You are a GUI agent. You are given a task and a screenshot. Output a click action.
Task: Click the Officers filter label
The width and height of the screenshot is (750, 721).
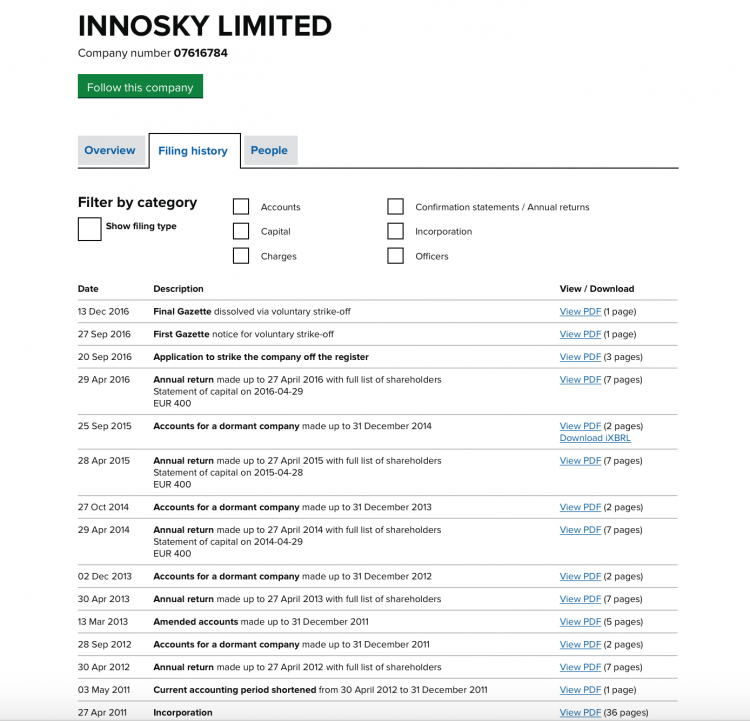click(x=432, y=256)
